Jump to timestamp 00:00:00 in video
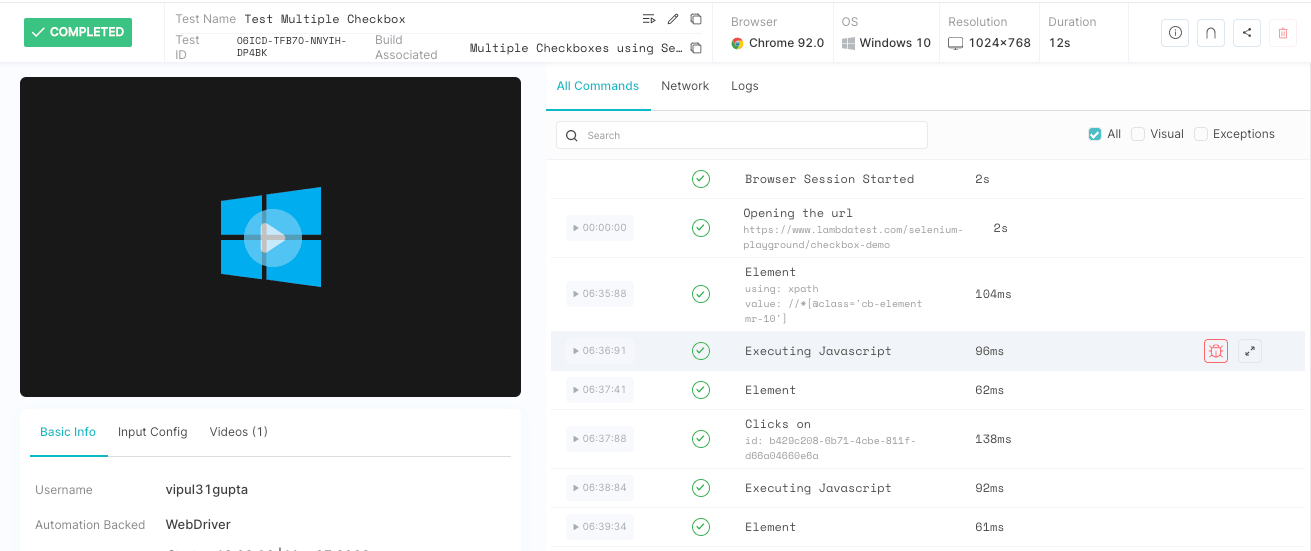Image resolution: width=1311 pixels, height=551 pixels. tap(600, 228)
